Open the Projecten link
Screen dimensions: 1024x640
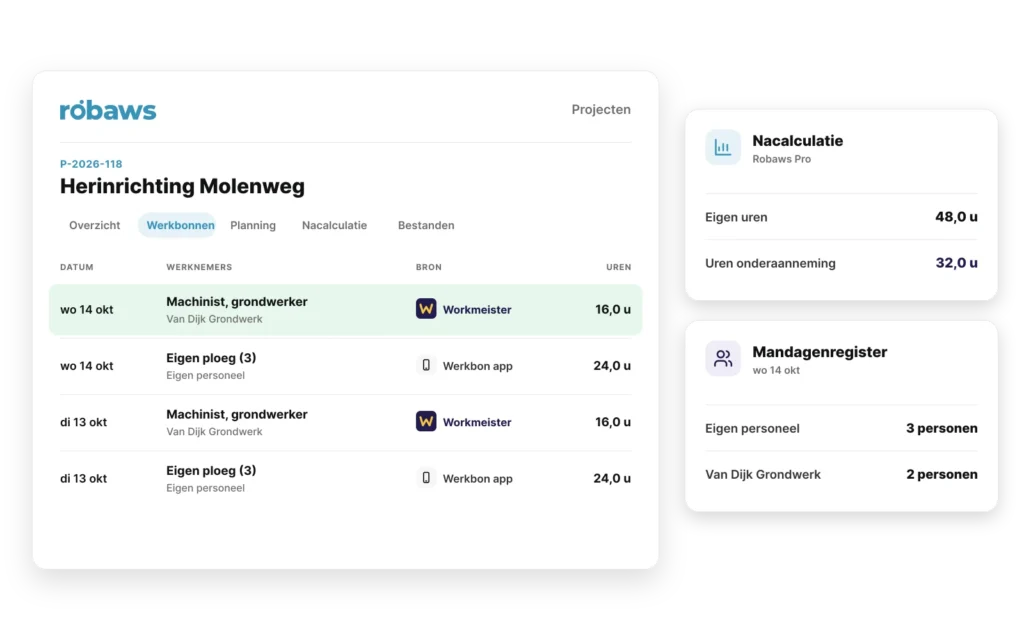tap(601, 110)
